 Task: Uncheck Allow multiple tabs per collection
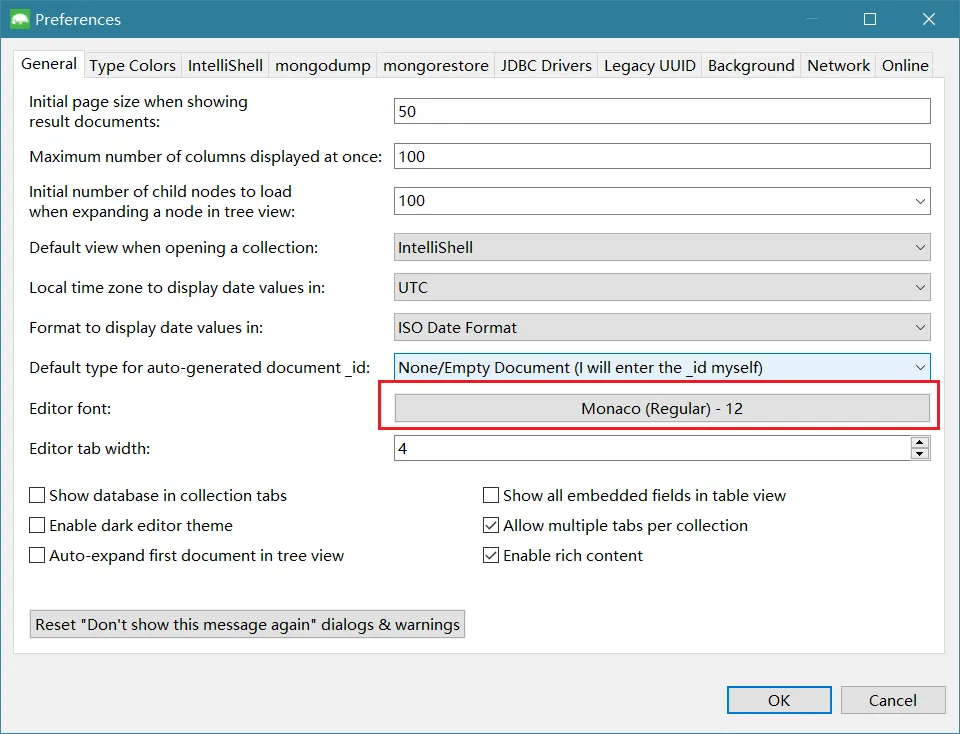[491, 525]
